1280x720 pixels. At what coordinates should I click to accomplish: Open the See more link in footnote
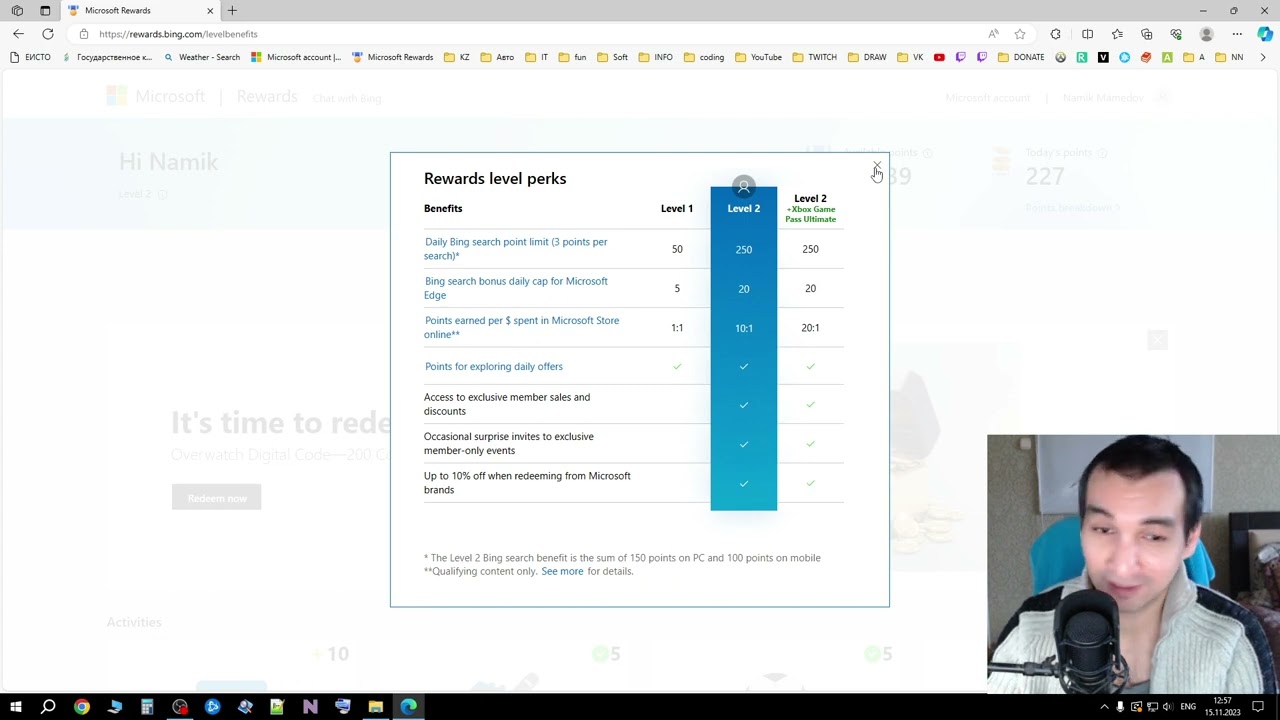(x=562, y=572)
